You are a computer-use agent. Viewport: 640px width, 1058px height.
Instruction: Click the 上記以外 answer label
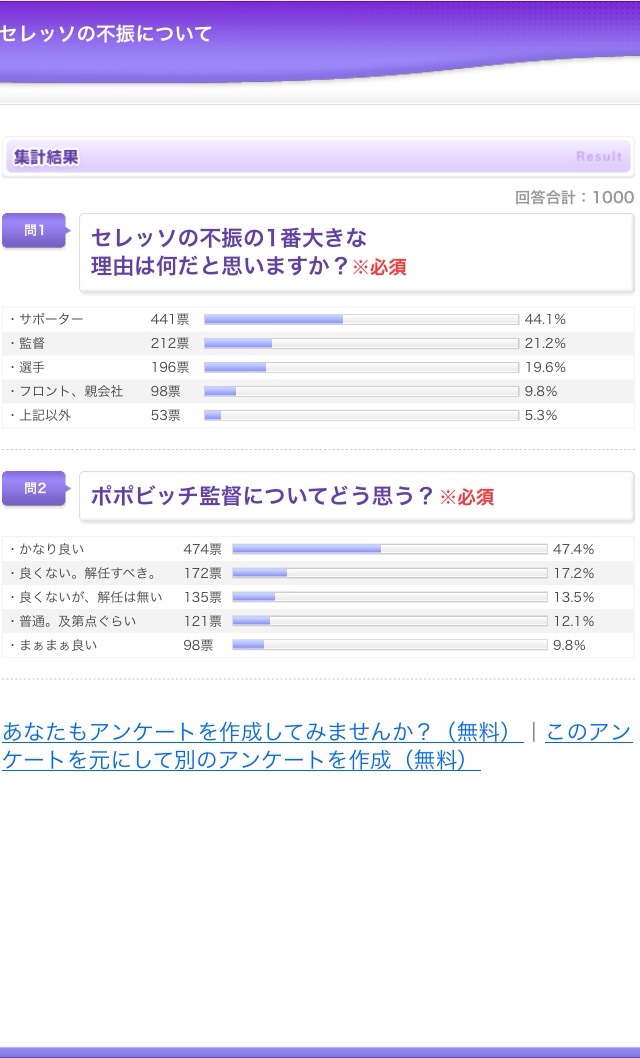[x=45, y=416]
